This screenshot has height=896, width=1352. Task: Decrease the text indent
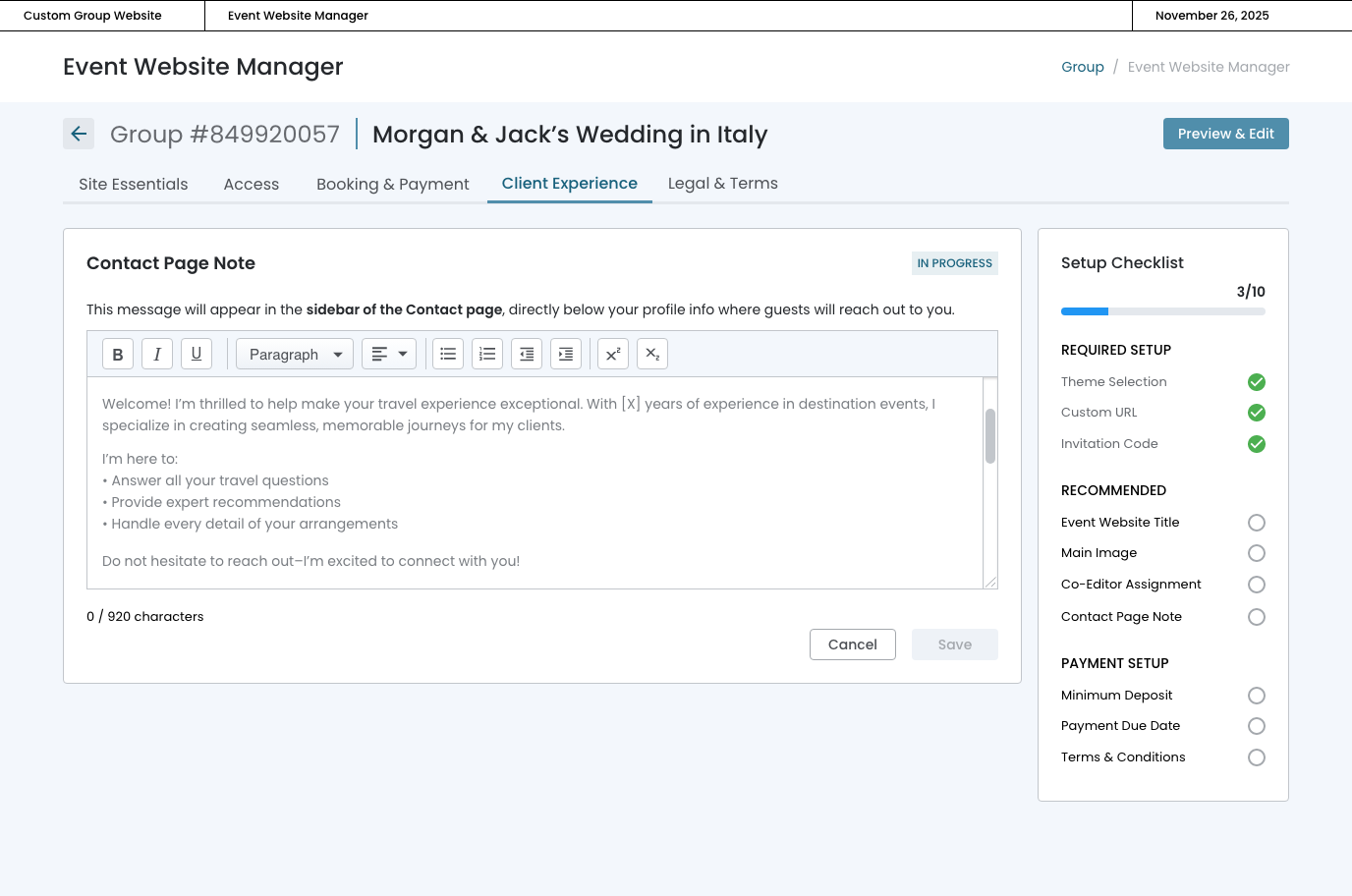527,355
